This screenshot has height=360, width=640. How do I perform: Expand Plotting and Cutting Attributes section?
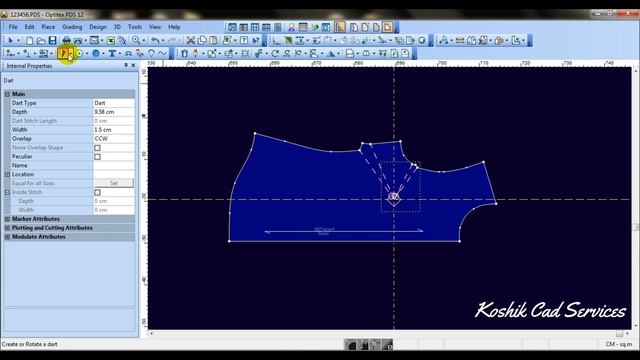(7, 228)
